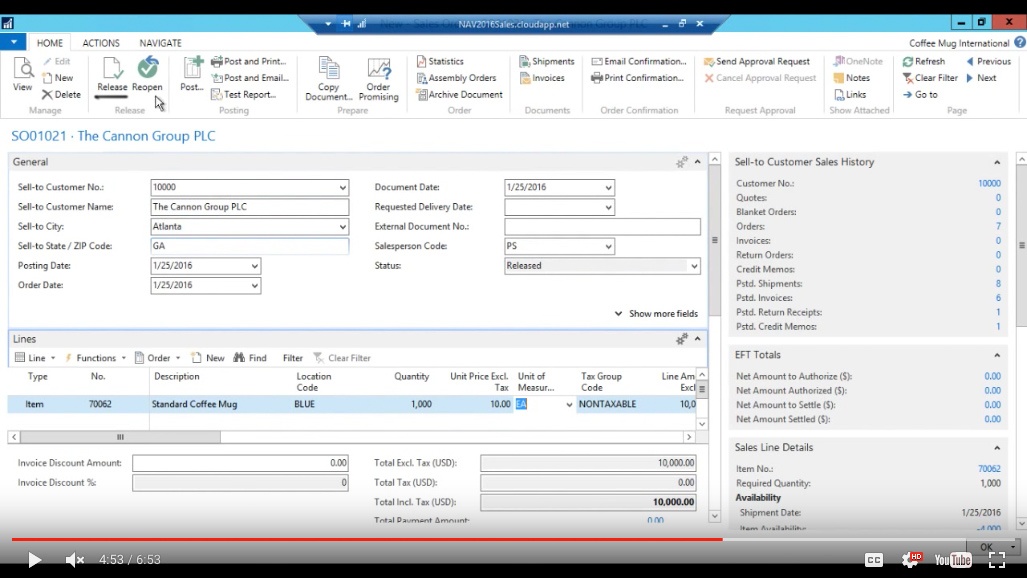1027x578 pixels.
Task: Click the Lines horizontal scrollbar thumb
Action: tap(121, 437)
